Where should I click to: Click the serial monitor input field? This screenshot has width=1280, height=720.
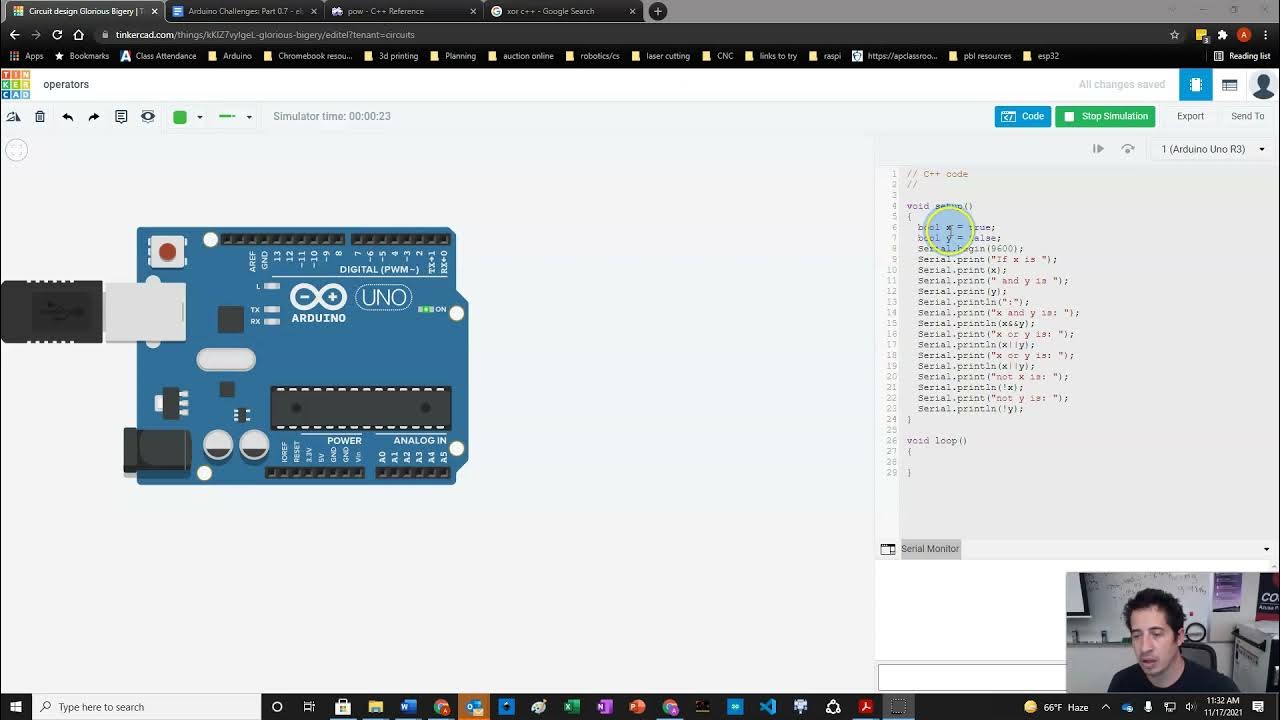pos(972,677)
